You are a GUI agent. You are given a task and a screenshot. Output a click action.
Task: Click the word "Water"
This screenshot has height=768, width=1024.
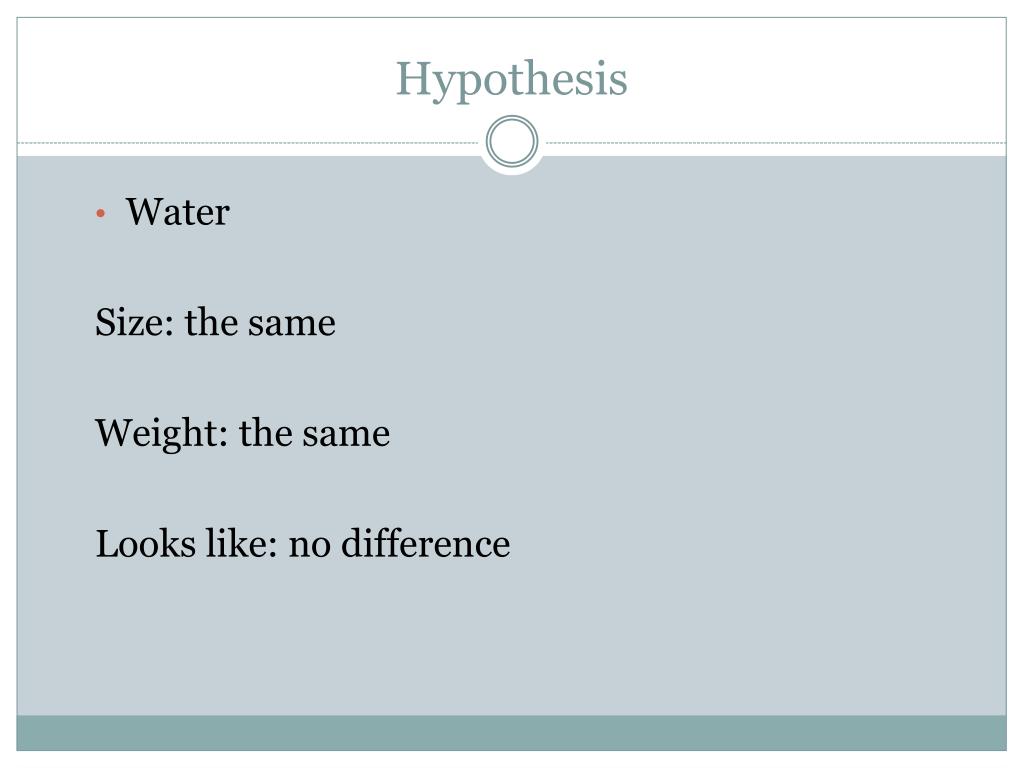178,212
